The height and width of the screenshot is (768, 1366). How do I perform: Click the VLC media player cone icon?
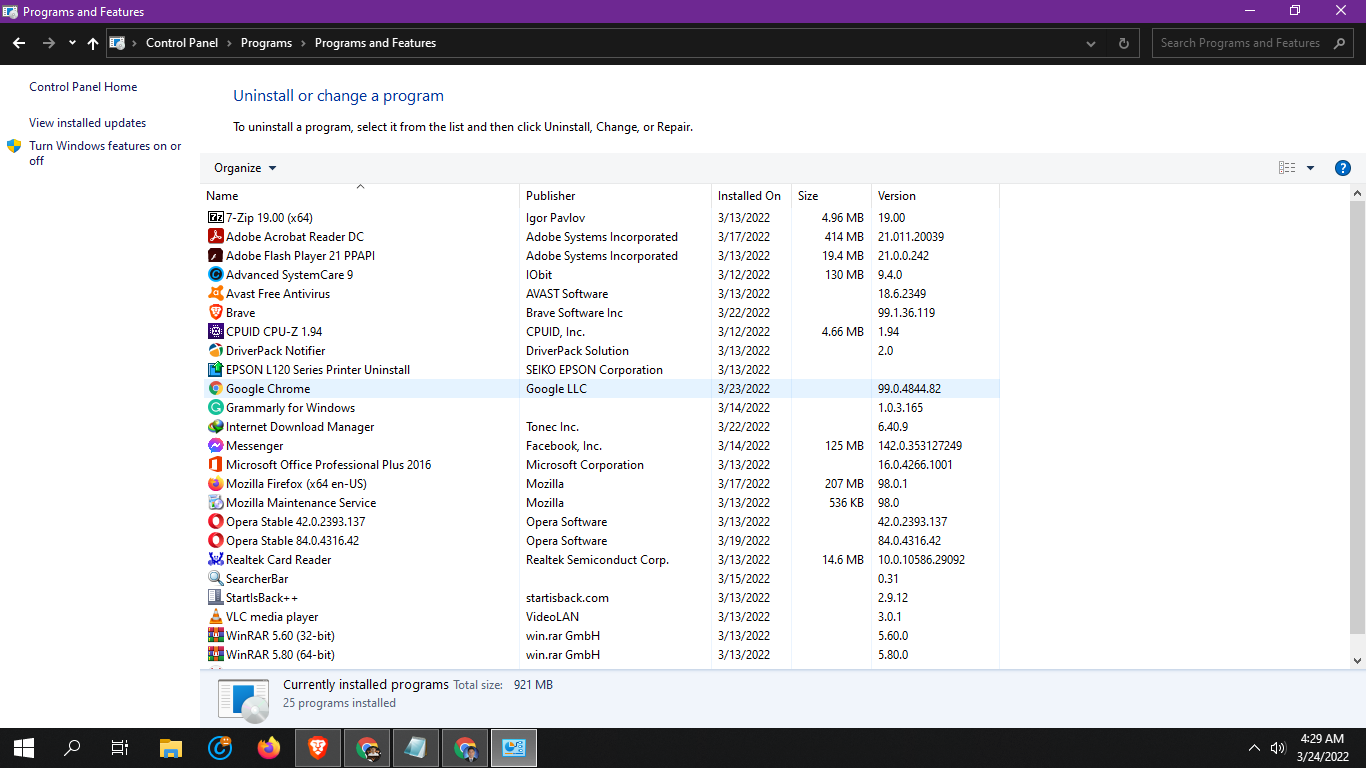click(x=215, y=616)
